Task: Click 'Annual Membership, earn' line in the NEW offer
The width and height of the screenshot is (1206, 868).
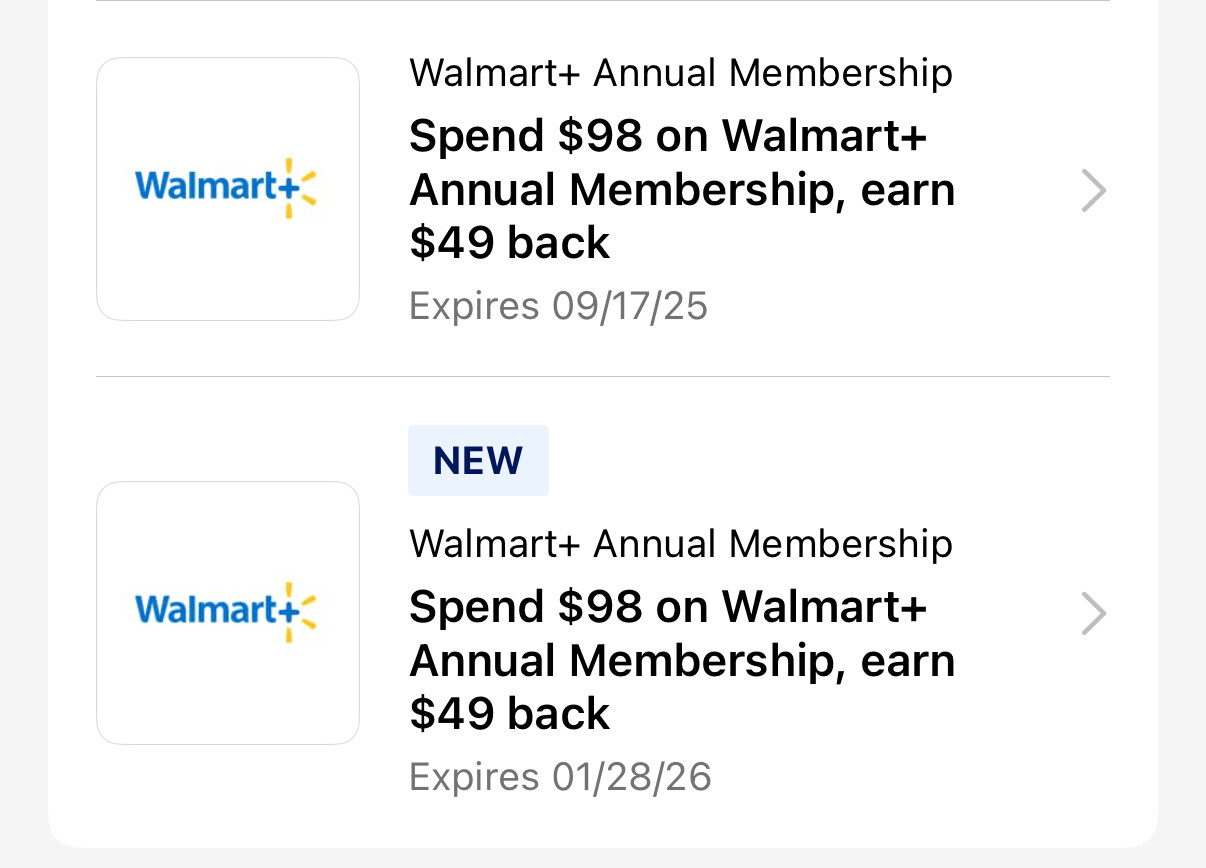Action: [x=682, y=661]
